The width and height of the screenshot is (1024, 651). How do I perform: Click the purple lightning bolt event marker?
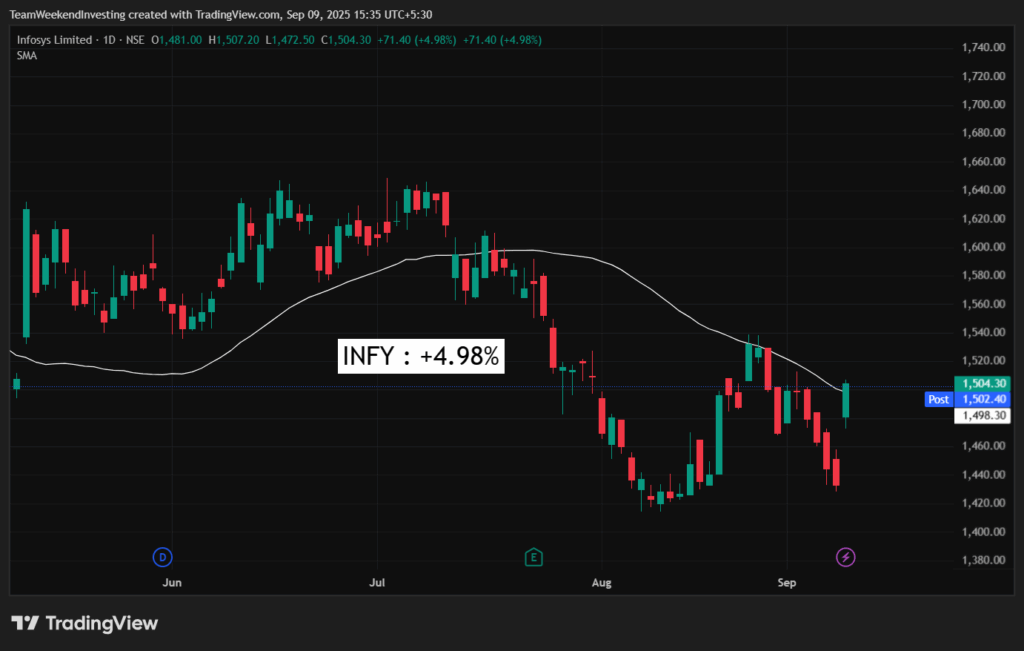(846, 557)
